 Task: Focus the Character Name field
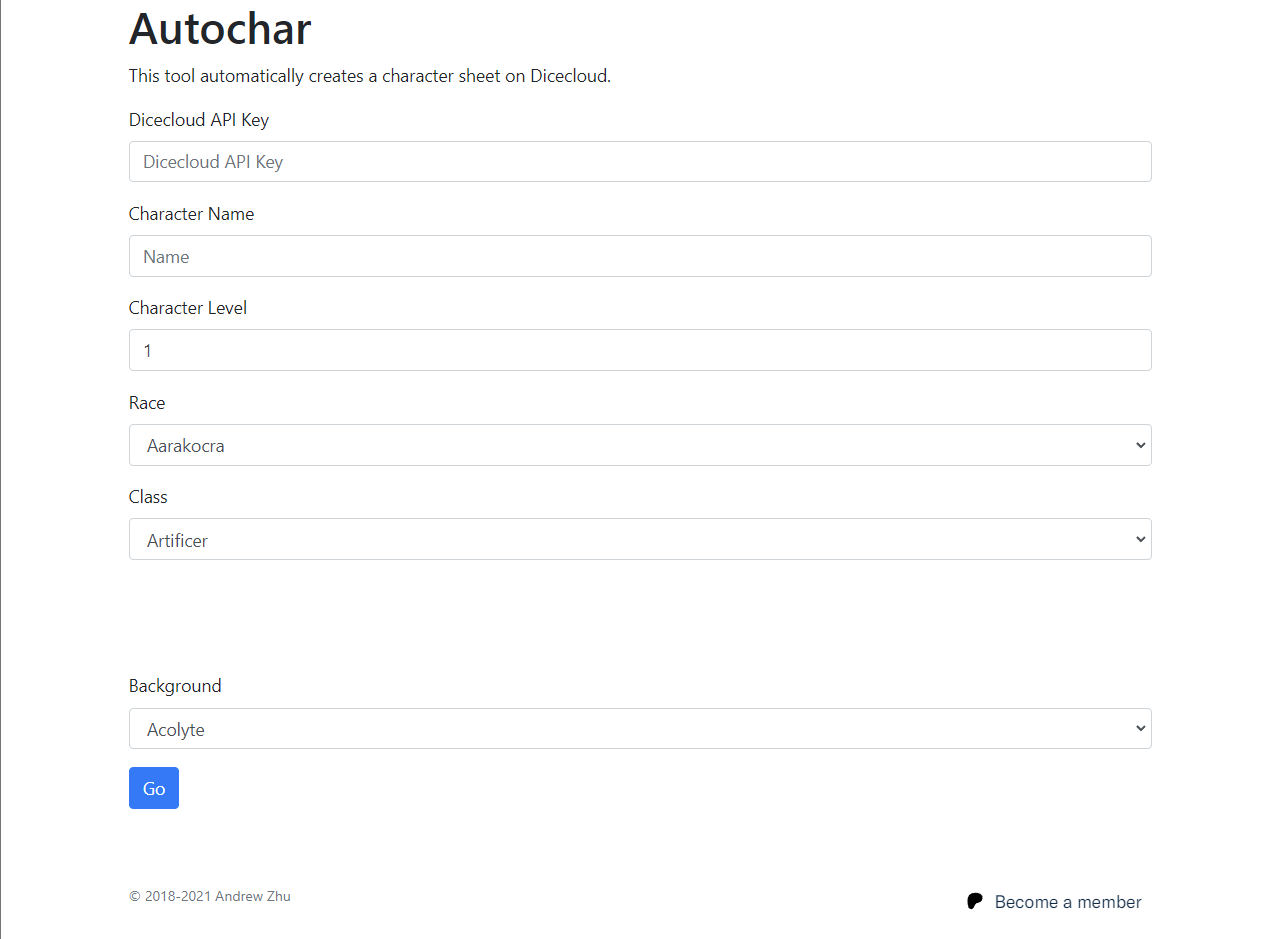(640, 256)
